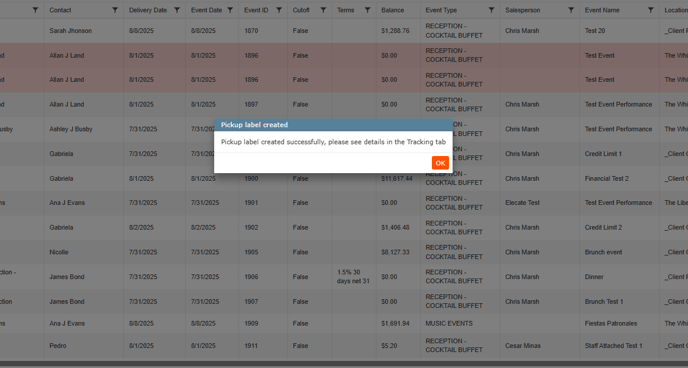
Task: Open the Event ID column filter icon
Action: 279,10
